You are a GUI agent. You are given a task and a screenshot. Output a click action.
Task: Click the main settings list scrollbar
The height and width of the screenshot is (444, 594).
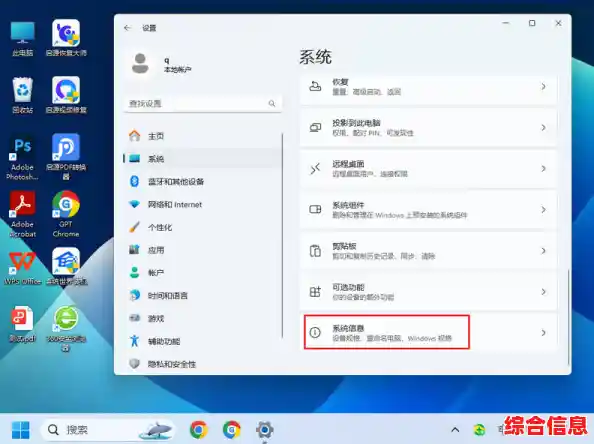click(x=568, y=317)
